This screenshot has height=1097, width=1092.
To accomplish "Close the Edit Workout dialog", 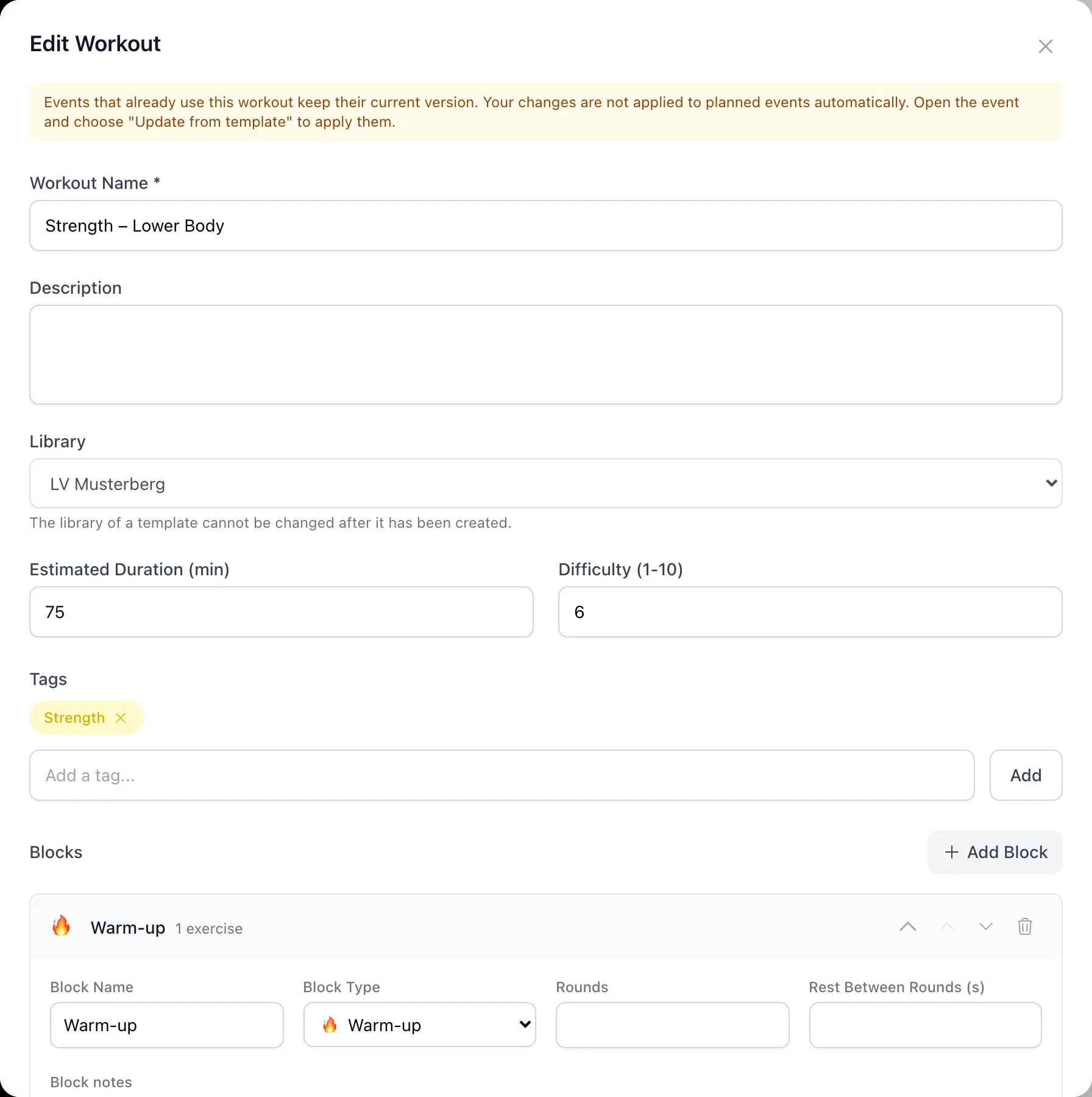I will 1045,46.
